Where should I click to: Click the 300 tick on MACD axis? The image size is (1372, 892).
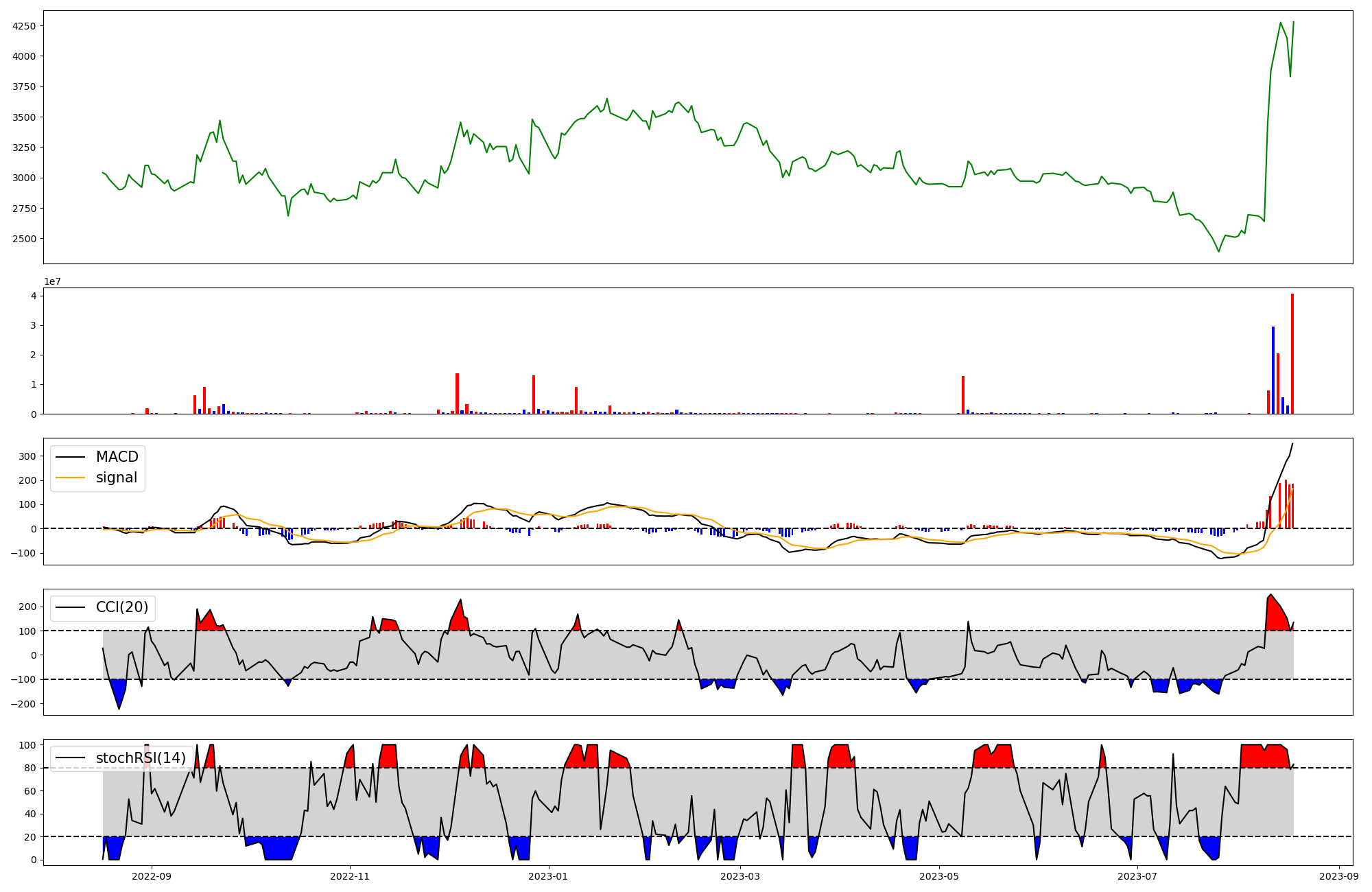point(27,456)
